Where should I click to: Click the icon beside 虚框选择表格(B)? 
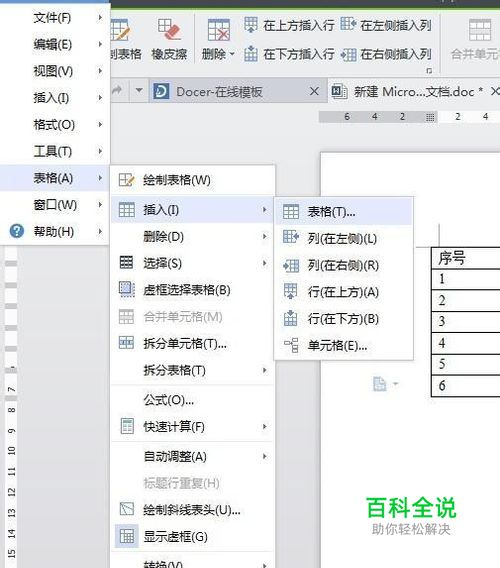(x=126, y=289)
